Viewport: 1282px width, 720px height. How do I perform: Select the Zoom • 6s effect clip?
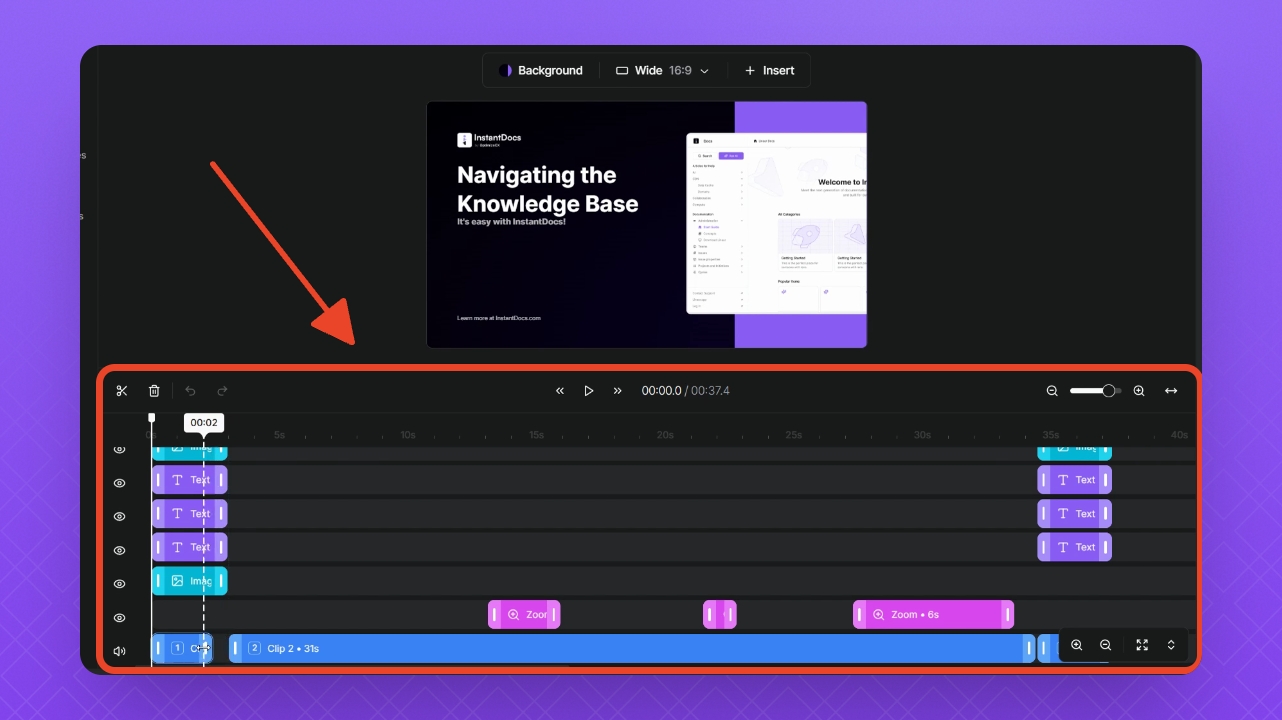(x=933, y=615)
